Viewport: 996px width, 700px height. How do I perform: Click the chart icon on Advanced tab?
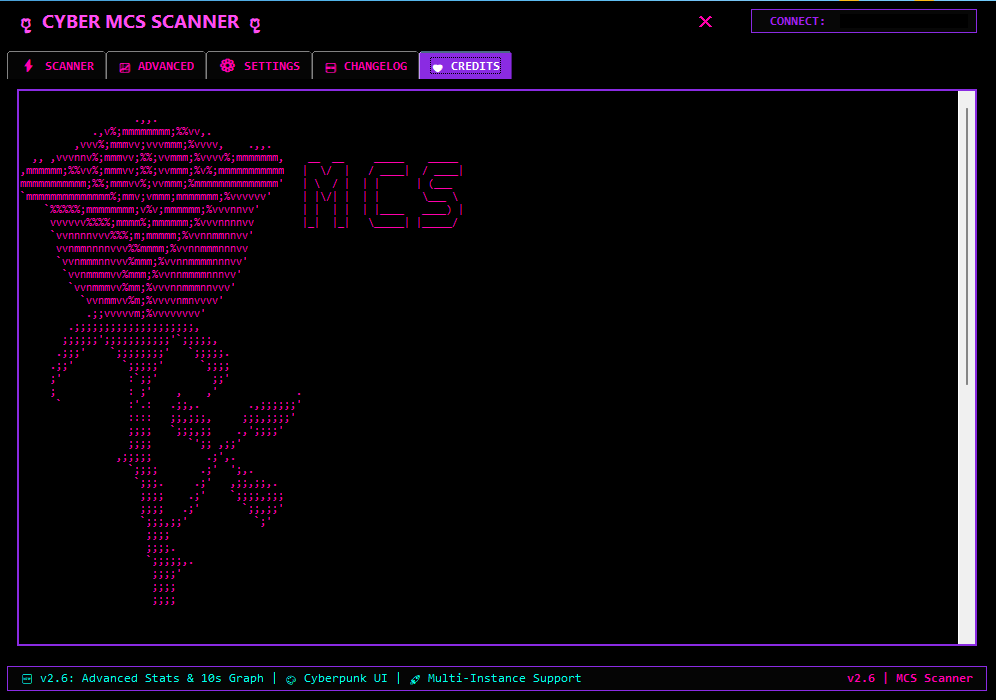pyautogui.click(x=125, y=67)
